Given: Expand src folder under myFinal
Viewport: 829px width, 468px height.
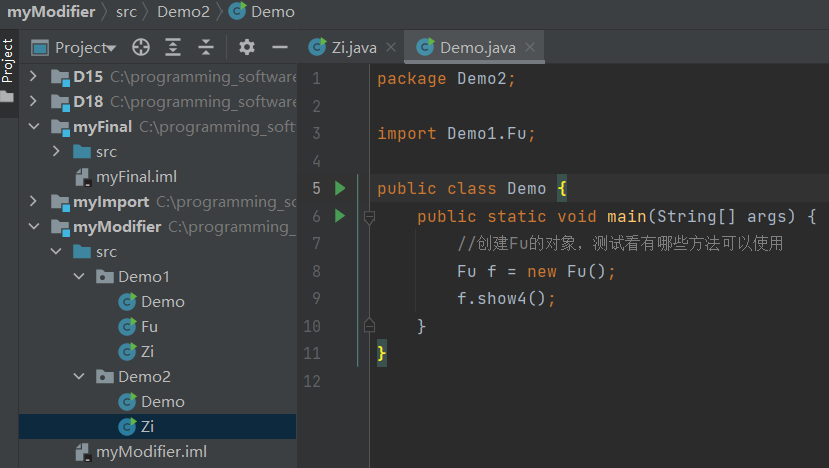Looking at the screenshot, I should coord(56,152).
